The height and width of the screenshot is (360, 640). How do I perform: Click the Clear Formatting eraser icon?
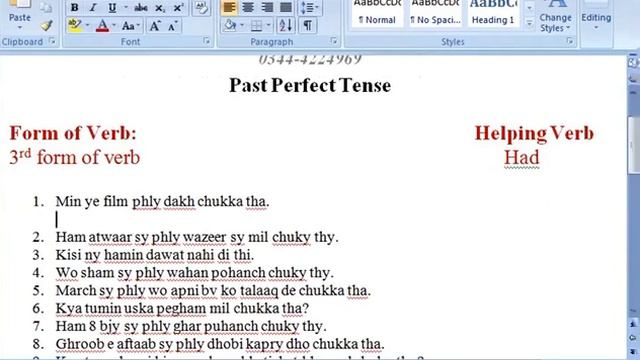(x=201, y=8)
